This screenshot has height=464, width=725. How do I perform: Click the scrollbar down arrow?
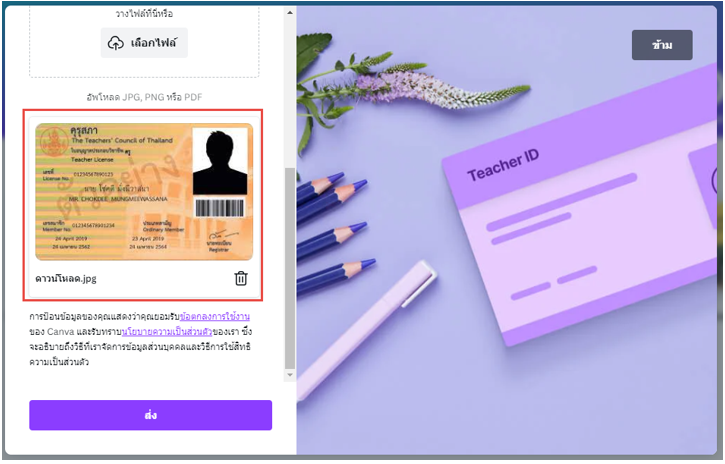coord(289,375)
